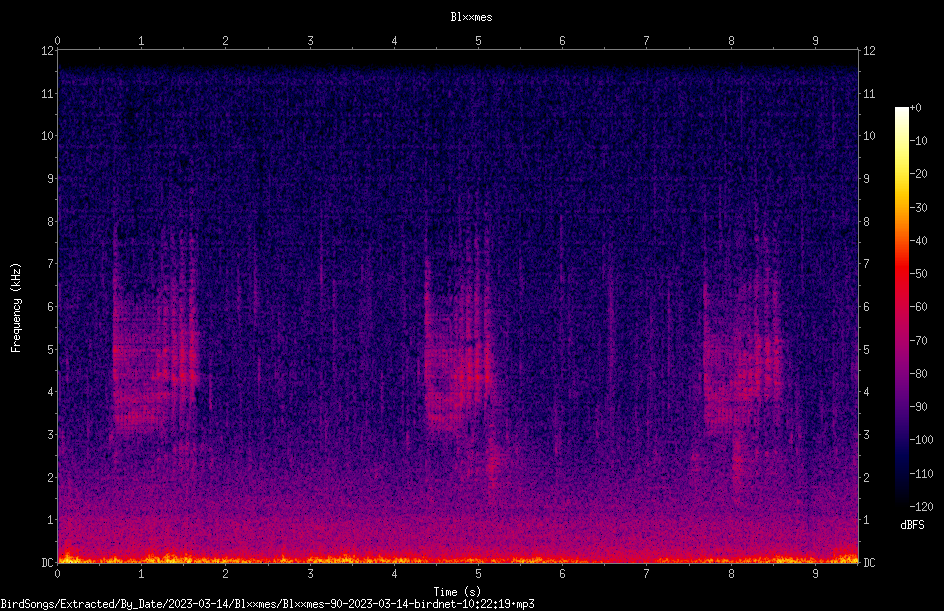Click the 9 kHz label on left axis
Screen dimensions: 944x611
(50, 178)
